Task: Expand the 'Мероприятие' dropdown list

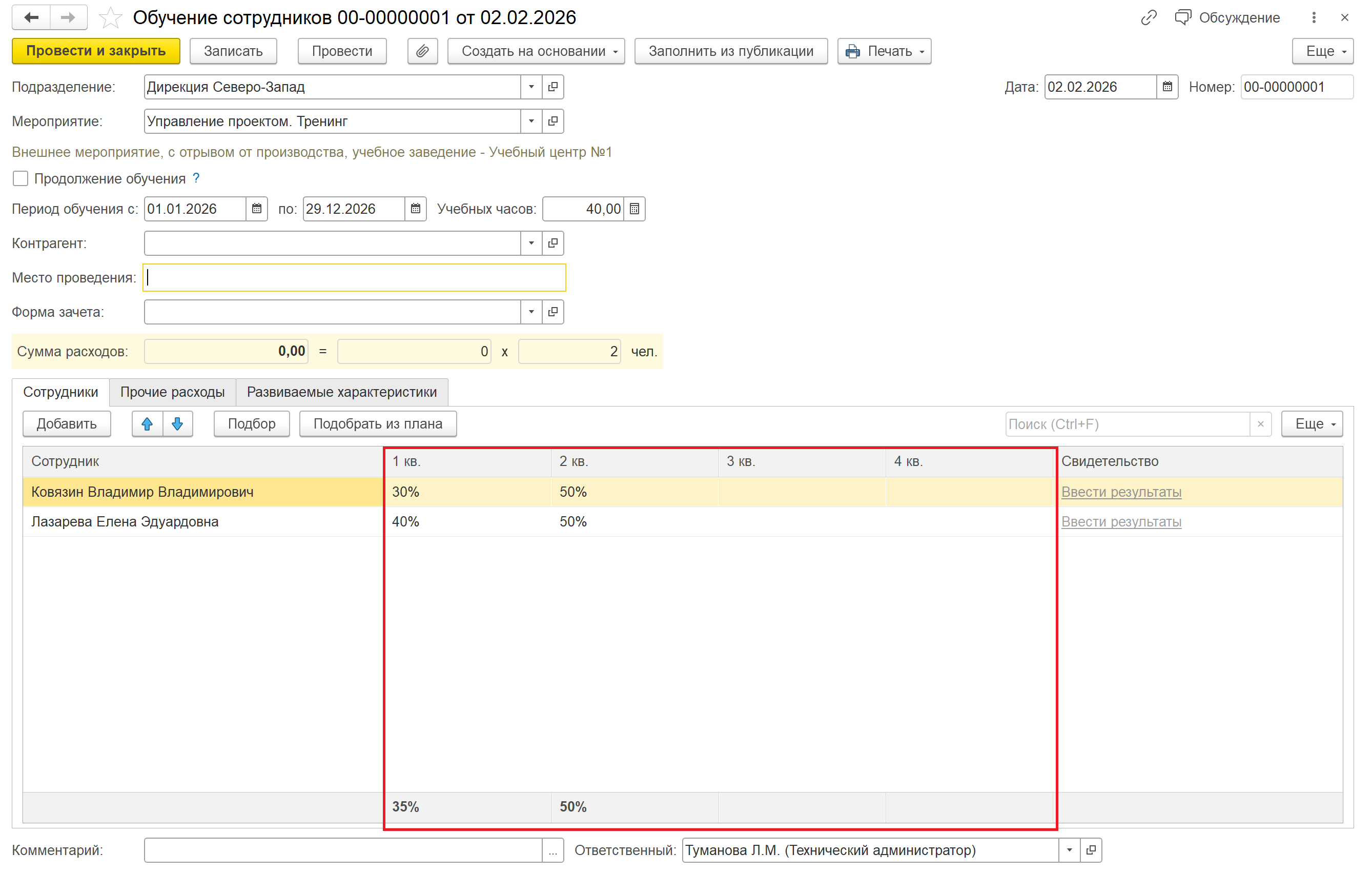Action: (x=531, y=121)
